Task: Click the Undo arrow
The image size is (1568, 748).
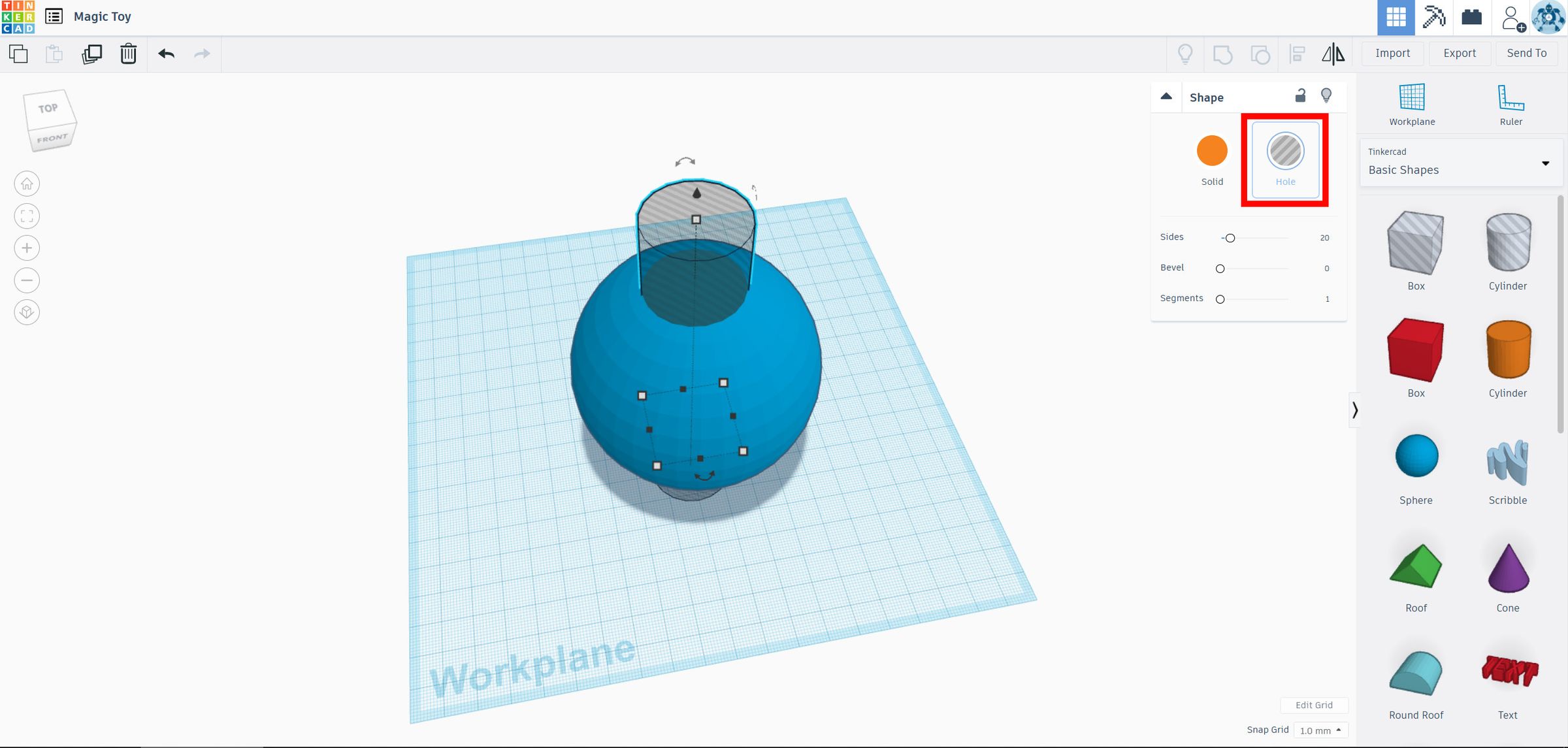Action: pyautogui.click(x=166, y=54)
